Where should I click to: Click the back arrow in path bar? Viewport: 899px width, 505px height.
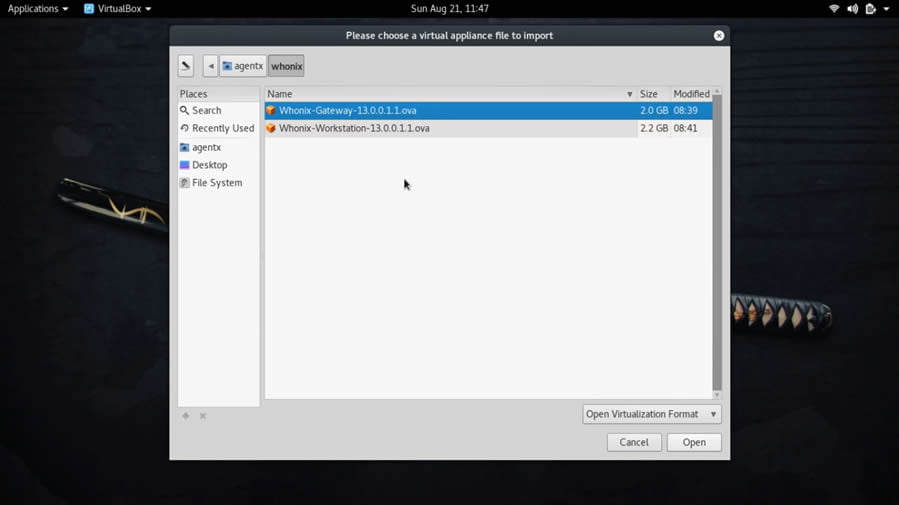coord(210,66)
